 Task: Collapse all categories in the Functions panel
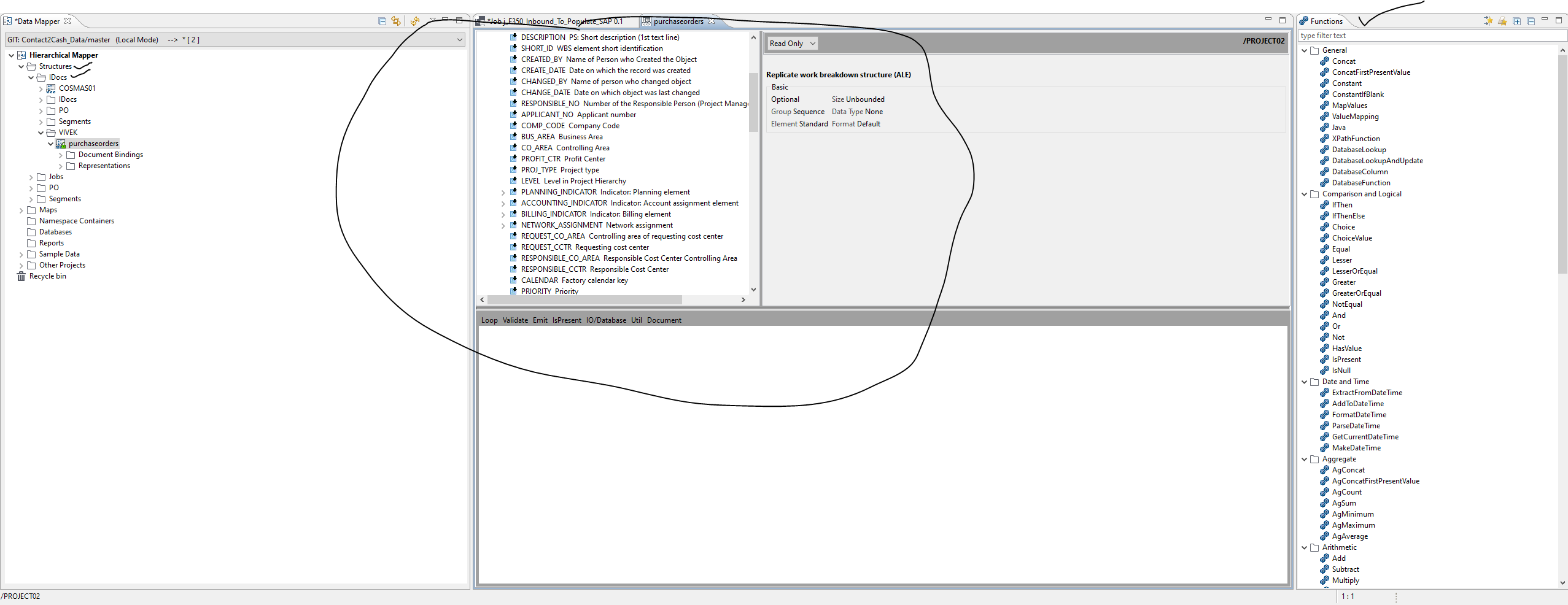1530,20
